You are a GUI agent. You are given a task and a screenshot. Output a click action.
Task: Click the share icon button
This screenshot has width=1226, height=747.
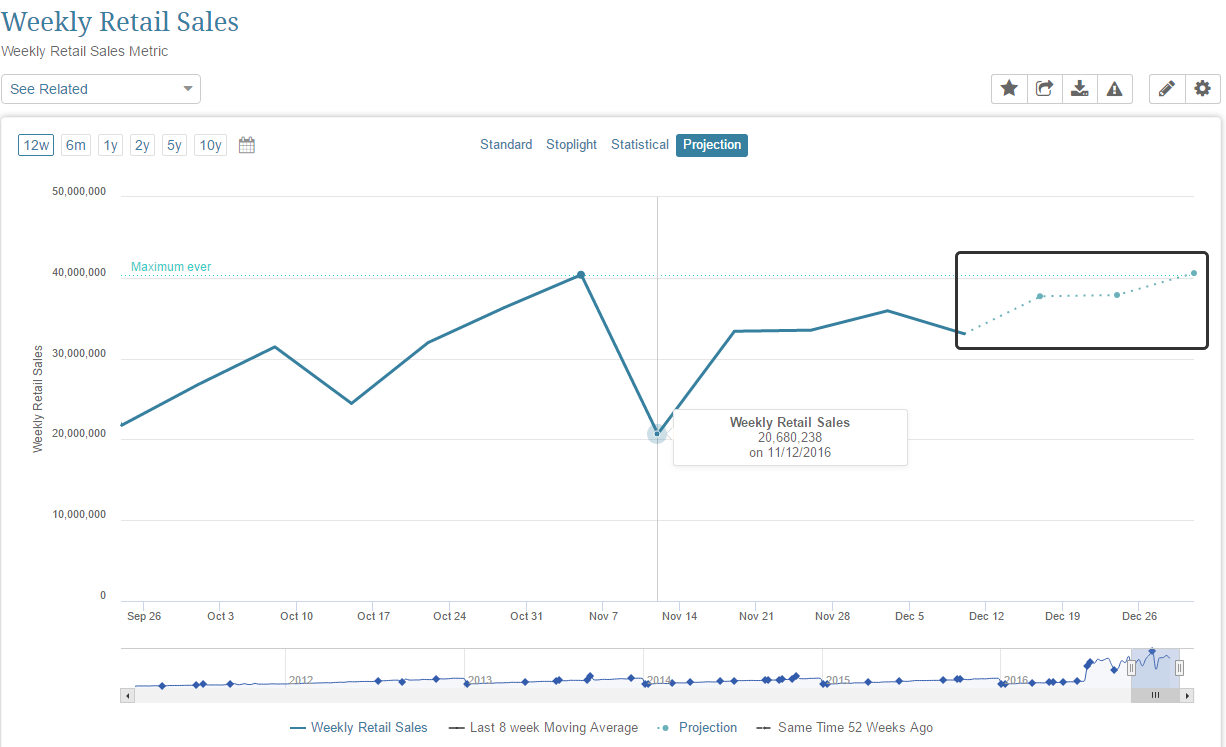(1044, 89)
